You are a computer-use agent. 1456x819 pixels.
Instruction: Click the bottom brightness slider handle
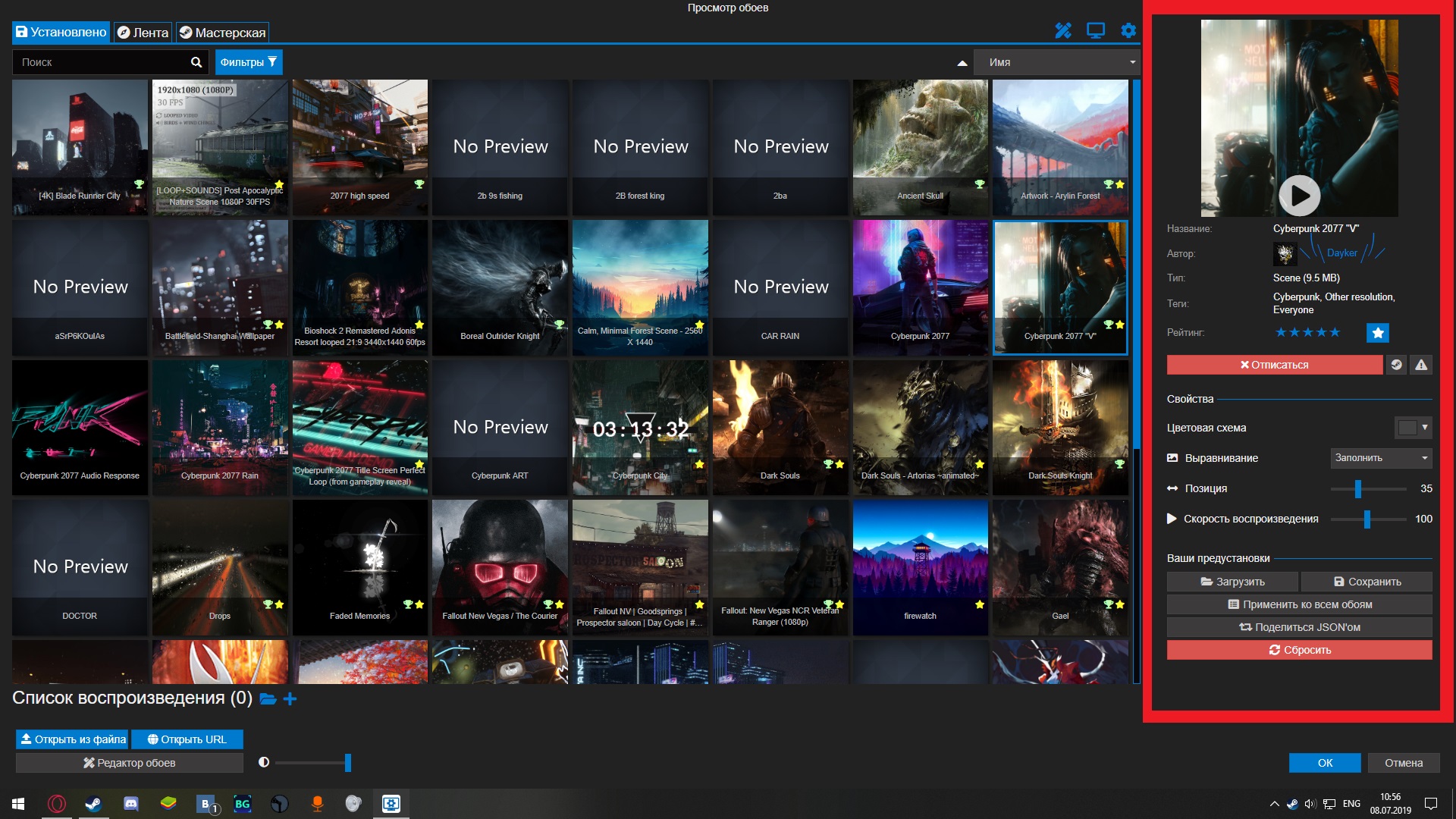(x=348, y=763)
